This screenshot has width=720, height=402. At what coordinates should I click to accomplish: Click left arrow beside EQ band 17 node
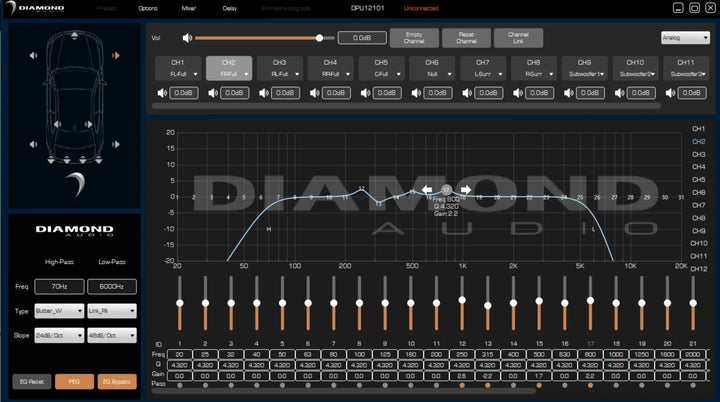(427, 189)
